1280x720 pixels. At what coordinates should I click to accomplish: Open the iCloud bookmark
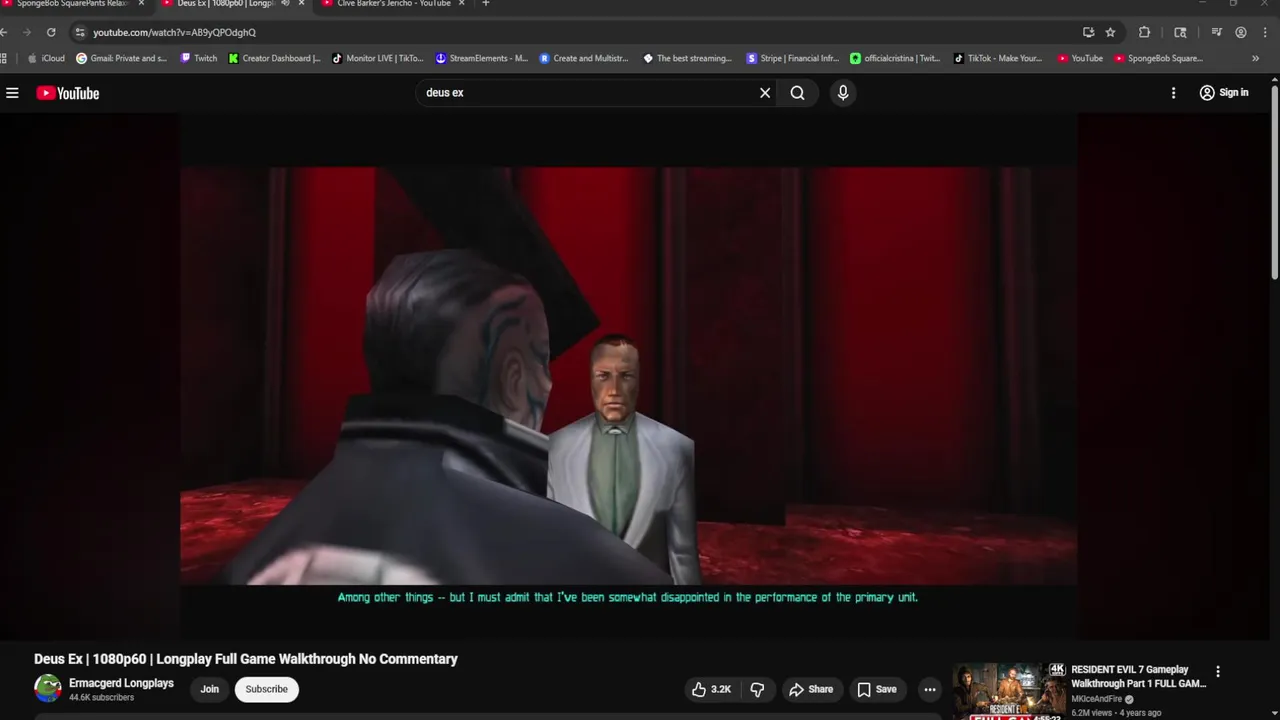(46, 58)
